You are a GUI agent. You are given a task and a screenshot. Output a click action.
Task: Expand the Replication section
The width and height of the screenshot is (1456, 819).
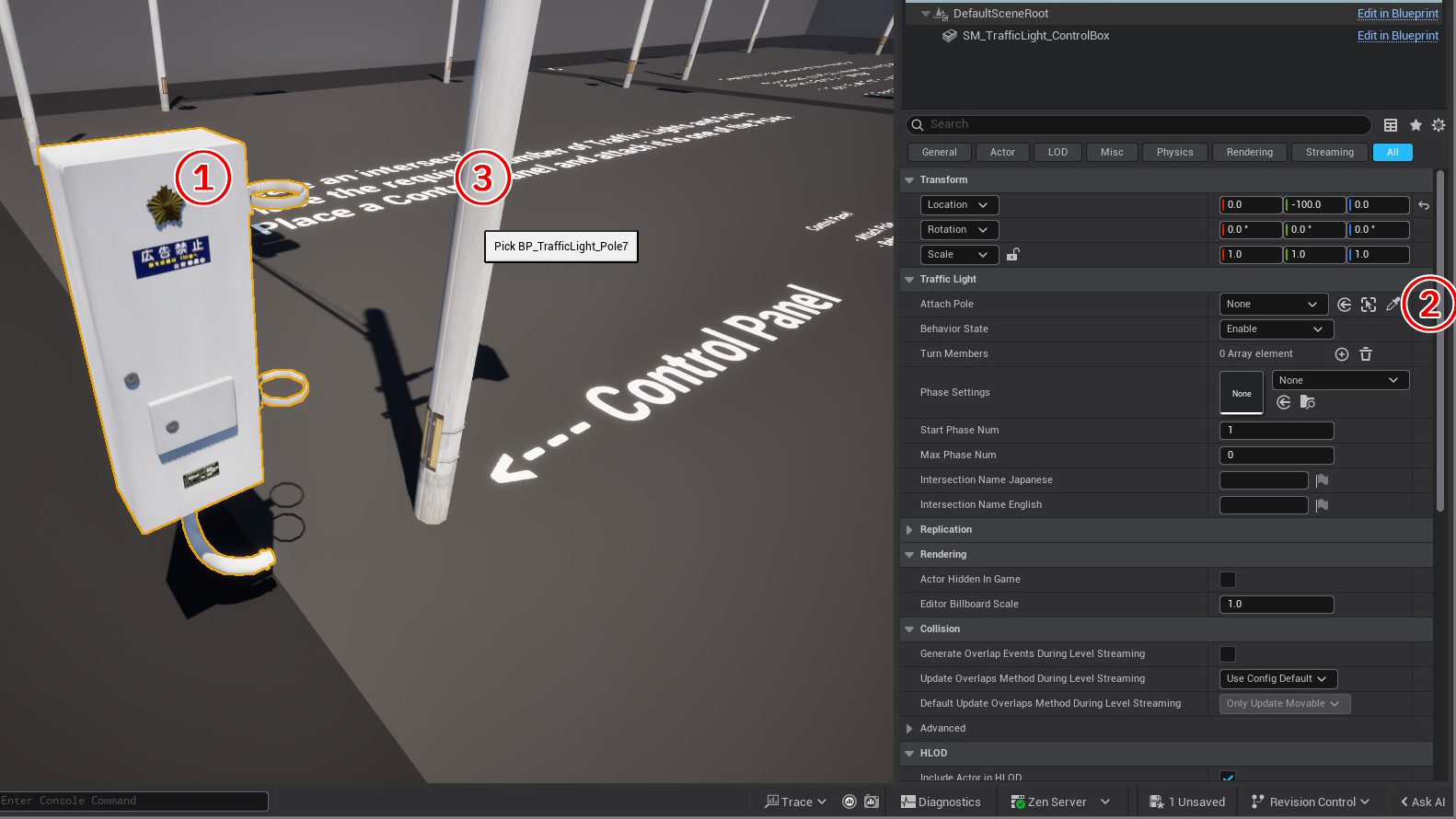click(x=909, y=530)
